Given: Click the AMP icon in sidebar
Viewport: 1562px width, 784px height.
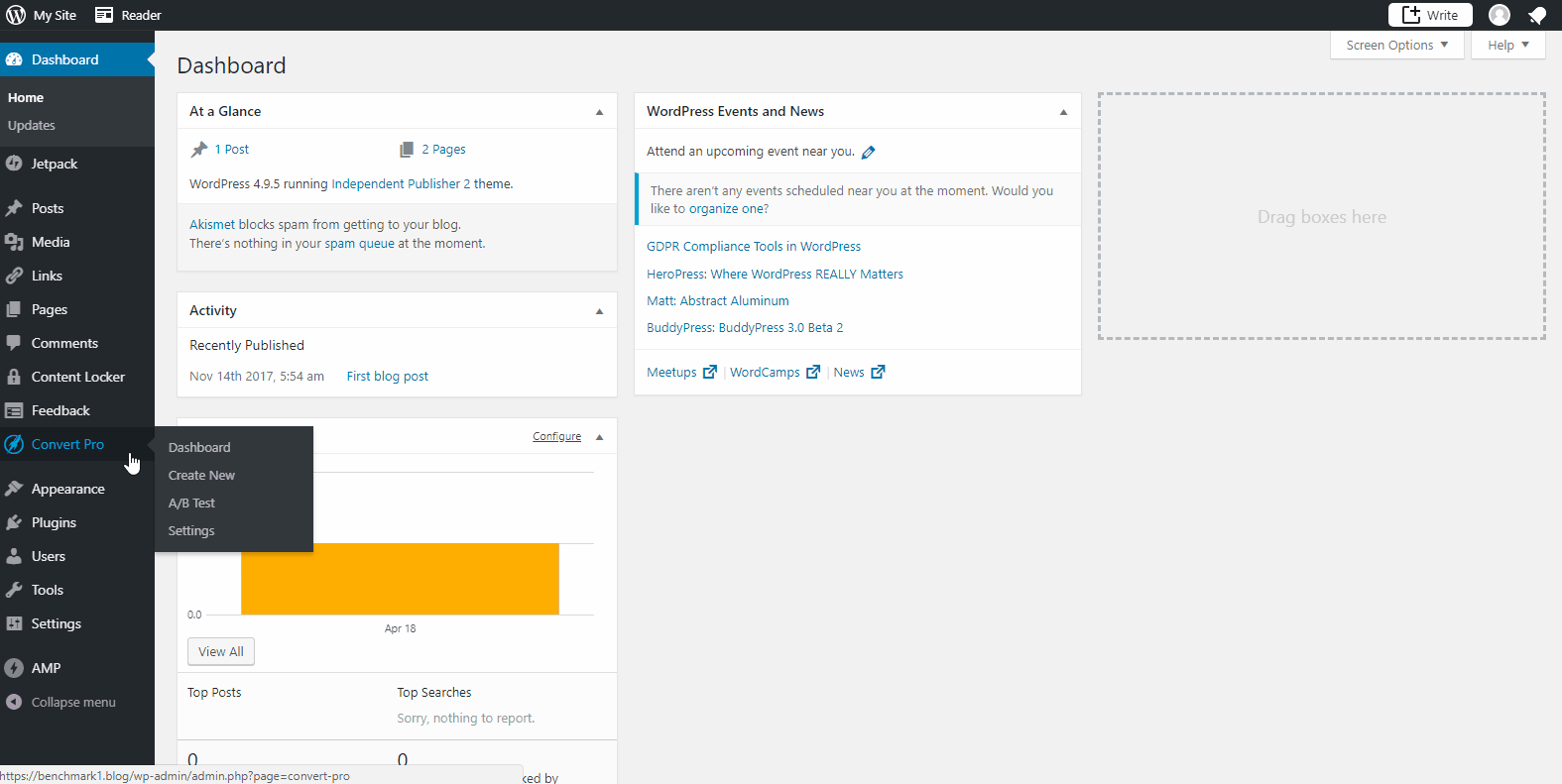Looking at the screenshot, I should pos(14,668).
